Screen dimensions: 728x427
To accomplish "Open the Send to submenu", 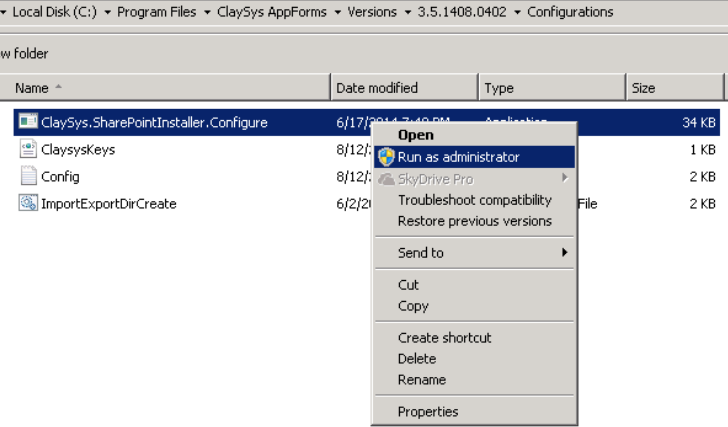I will click(x=474, y=252).
